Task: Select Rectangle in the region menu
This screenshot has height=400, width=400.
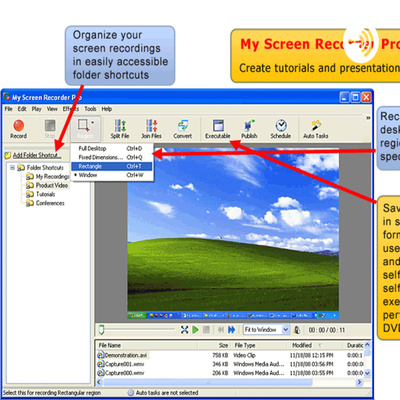Action: pyautogui.click(x=112, y=166)
